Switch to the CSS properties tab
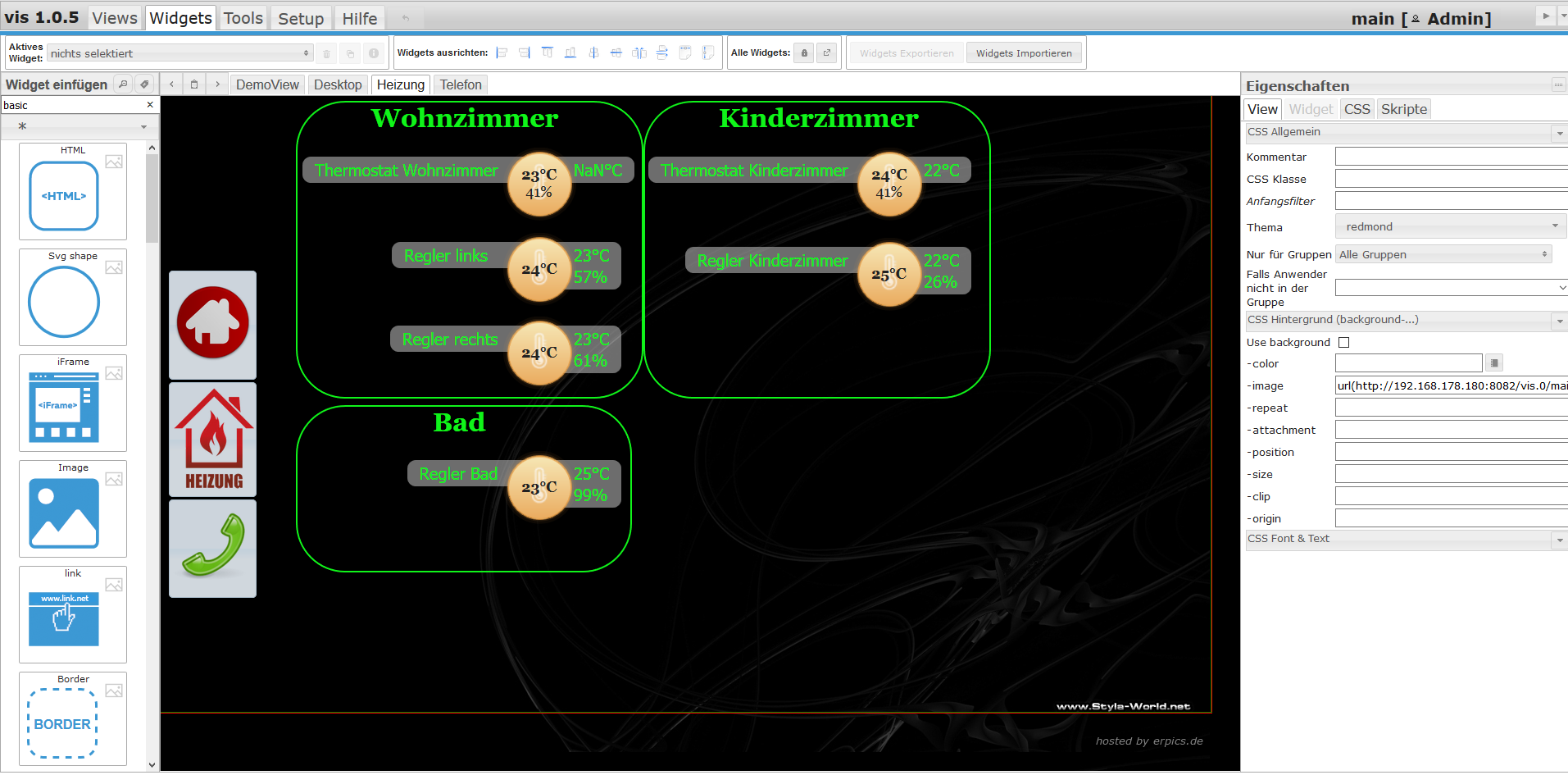 (x=1357, y=109)
